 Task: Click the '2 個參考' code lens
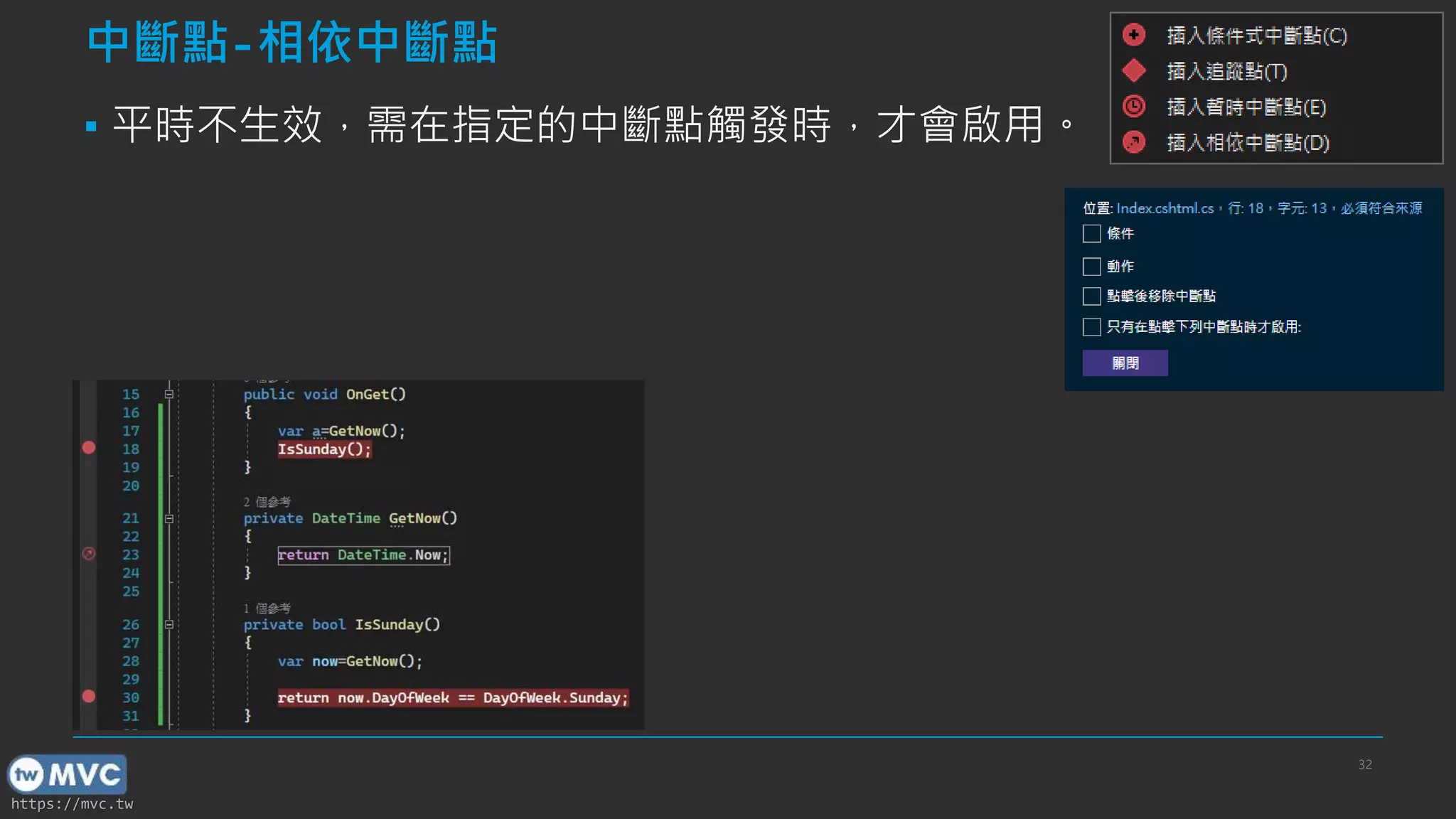point(267,502)
